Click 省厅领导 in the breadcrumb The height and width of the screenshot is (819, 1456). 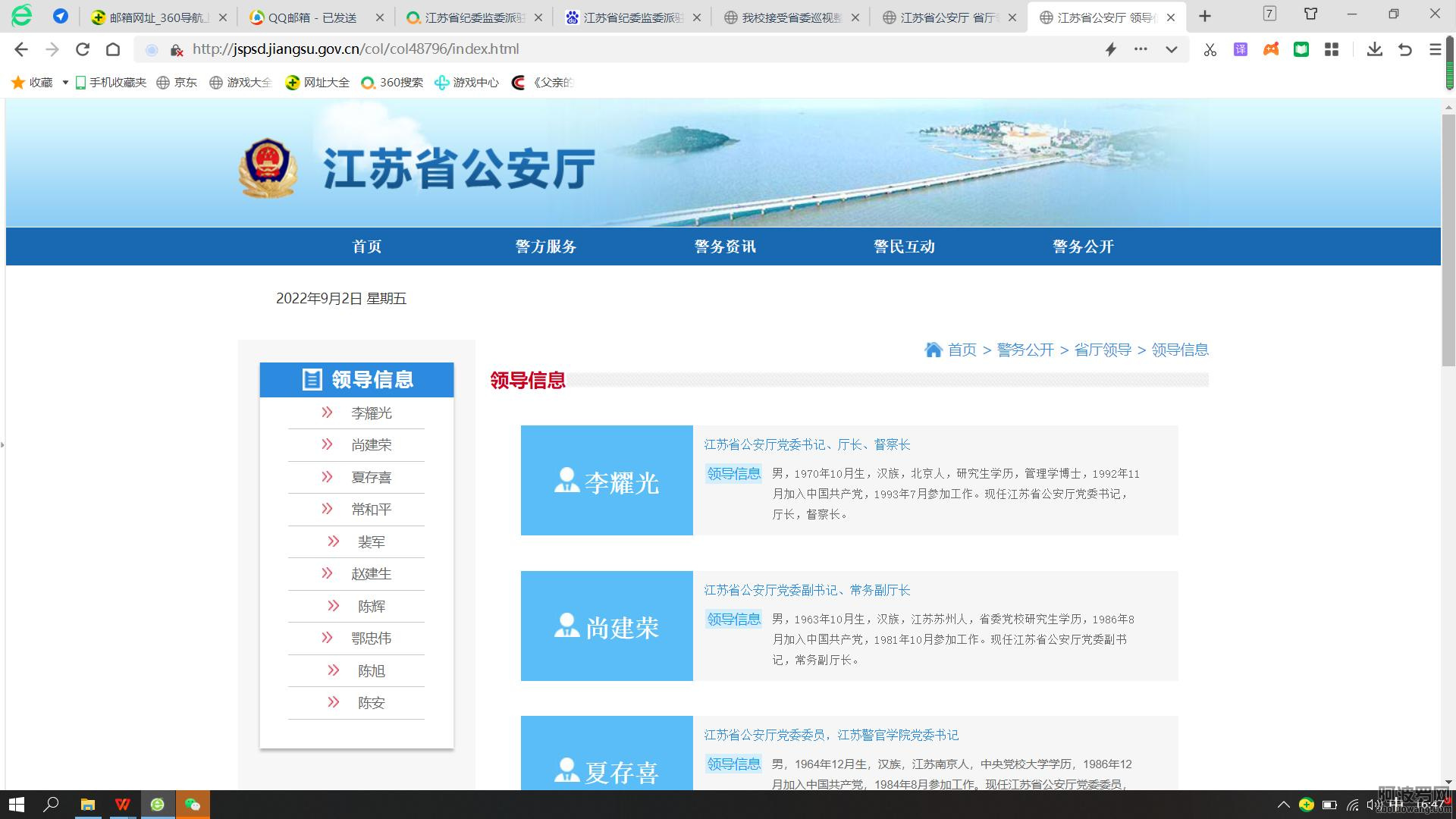coord(1103,350)
